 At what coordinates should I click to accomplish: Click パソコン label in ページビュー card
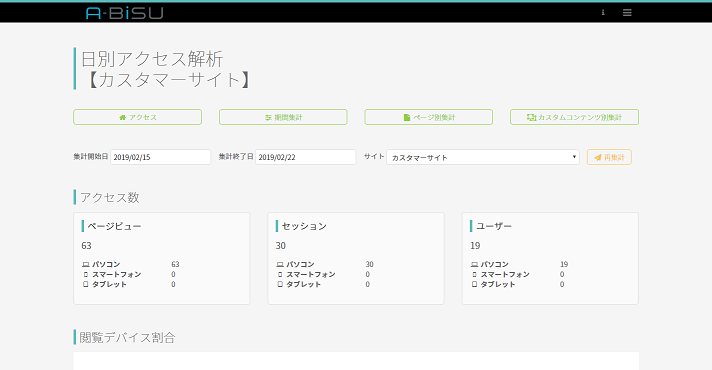106,264
